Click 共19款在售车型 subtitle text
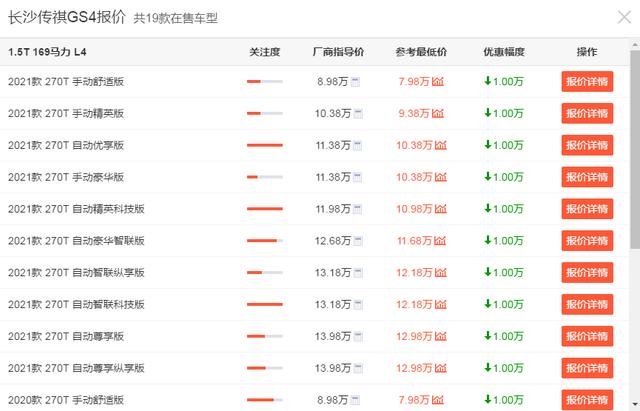Viewport: 640px width, 411px height. [176, 18]
